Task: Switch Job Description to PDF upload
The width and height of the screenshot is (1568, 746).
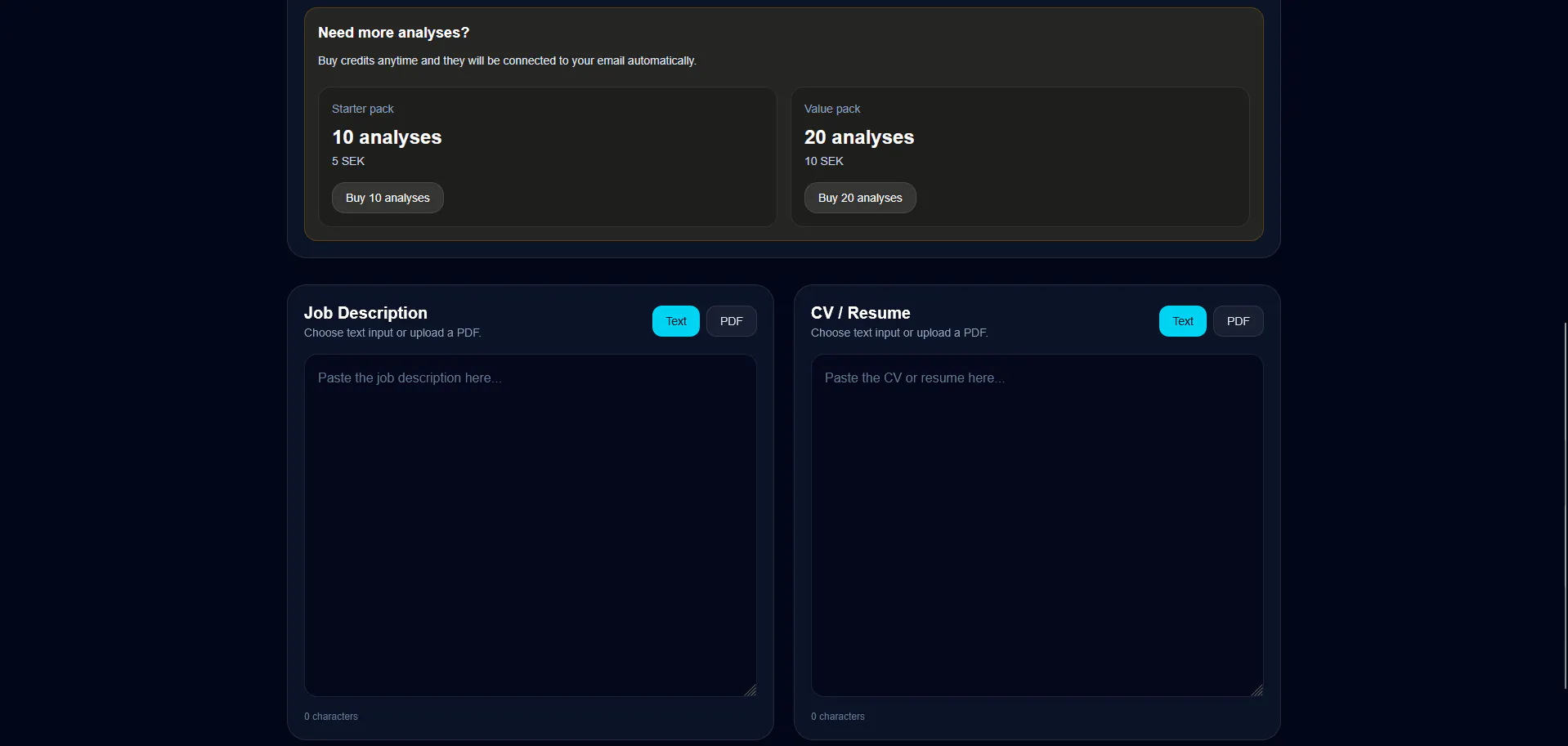Action: pyautogui.click(x=732, y=321)
